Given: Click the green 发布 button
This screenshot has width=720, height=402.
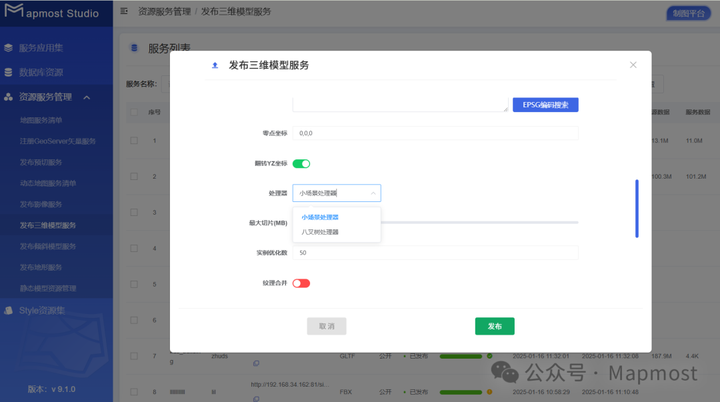Looking at the screenshot, I should (495, 326).
